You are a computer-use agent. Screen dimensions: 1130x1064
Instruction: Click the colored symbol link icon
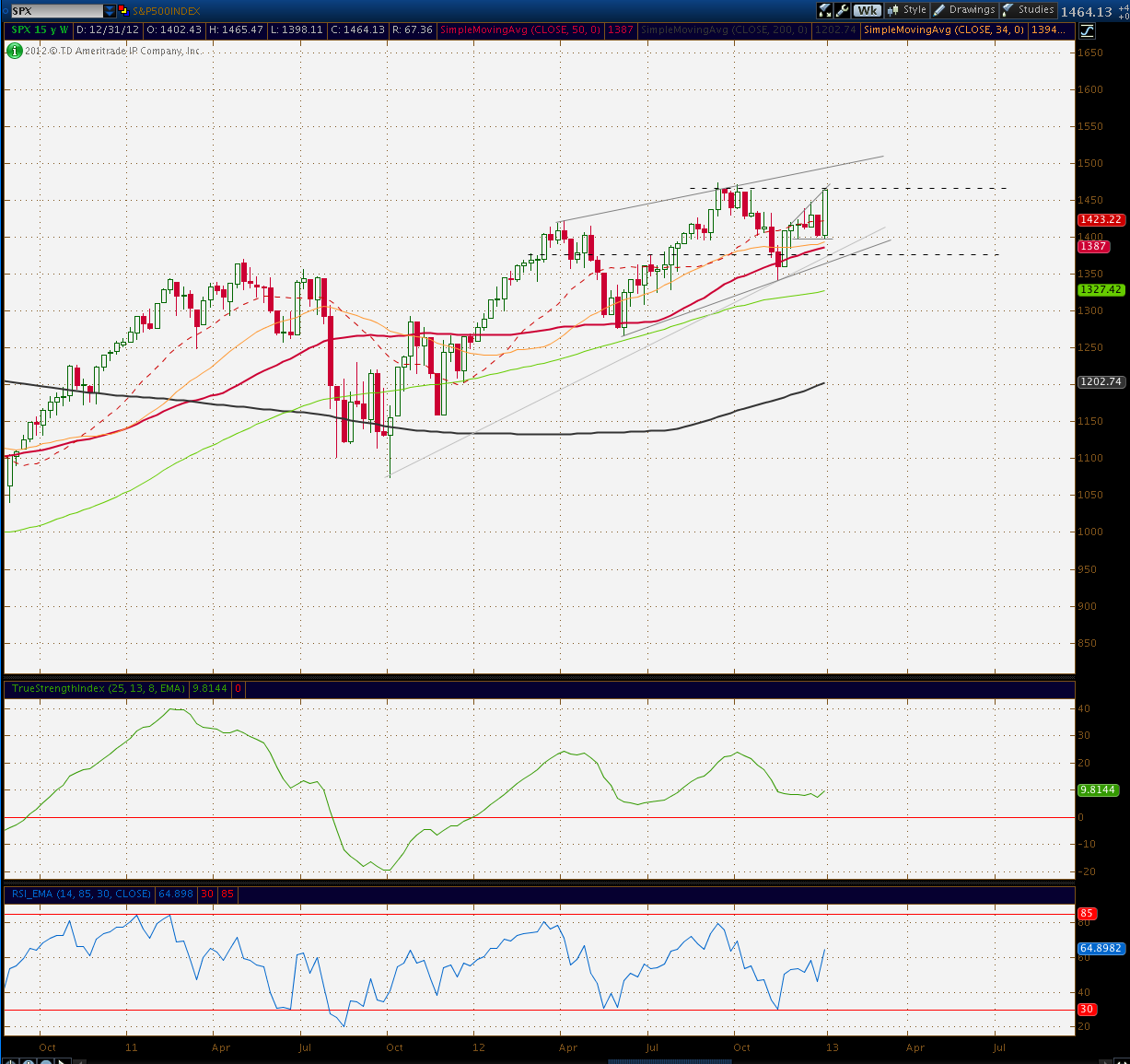pyautogui.click(x=124, y=11)
